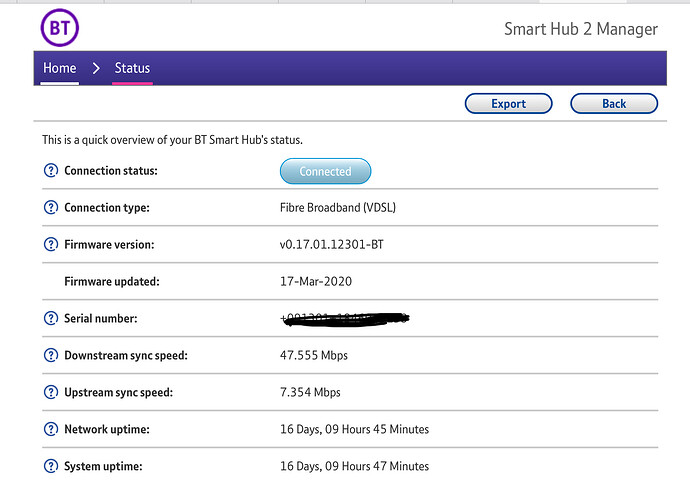This screenshot has width=690, height=480.
Task: Click the 'Firmware version:' label
Action: tap(109, 245)
